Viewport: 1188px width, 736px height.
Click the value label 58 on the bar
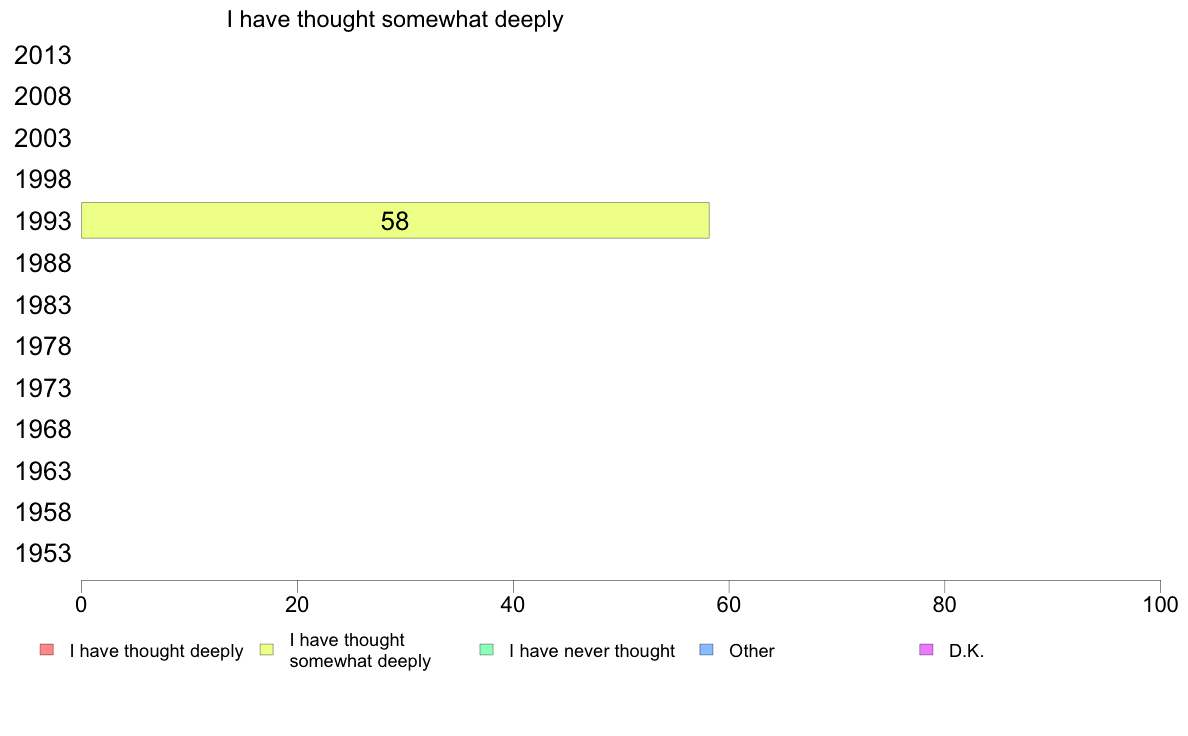[395, 222]
